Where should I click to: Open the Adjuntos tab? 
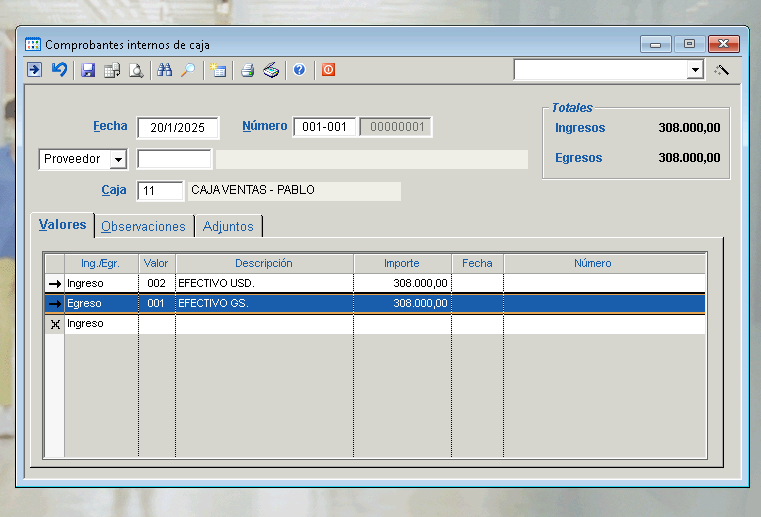coord(228,227)
